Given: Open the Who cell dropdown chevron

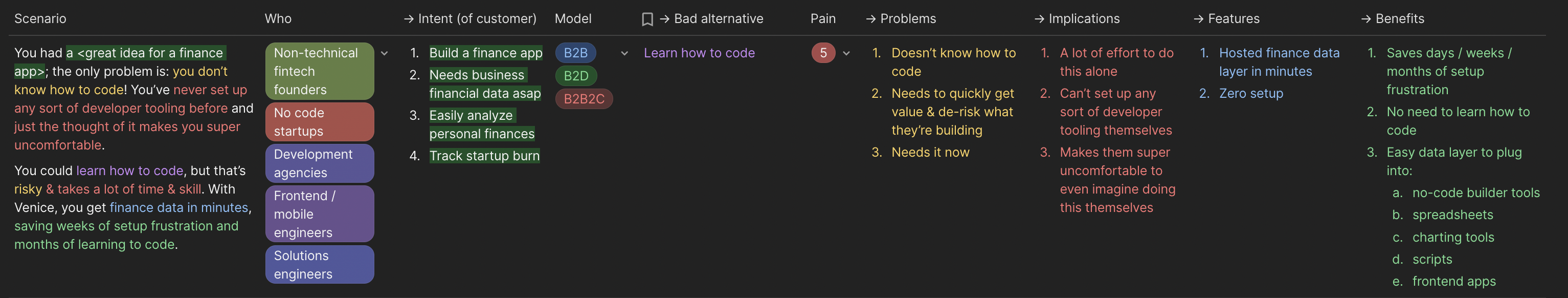Looking at the screenshot, I should pyautogui.click(x=384, y=54).
